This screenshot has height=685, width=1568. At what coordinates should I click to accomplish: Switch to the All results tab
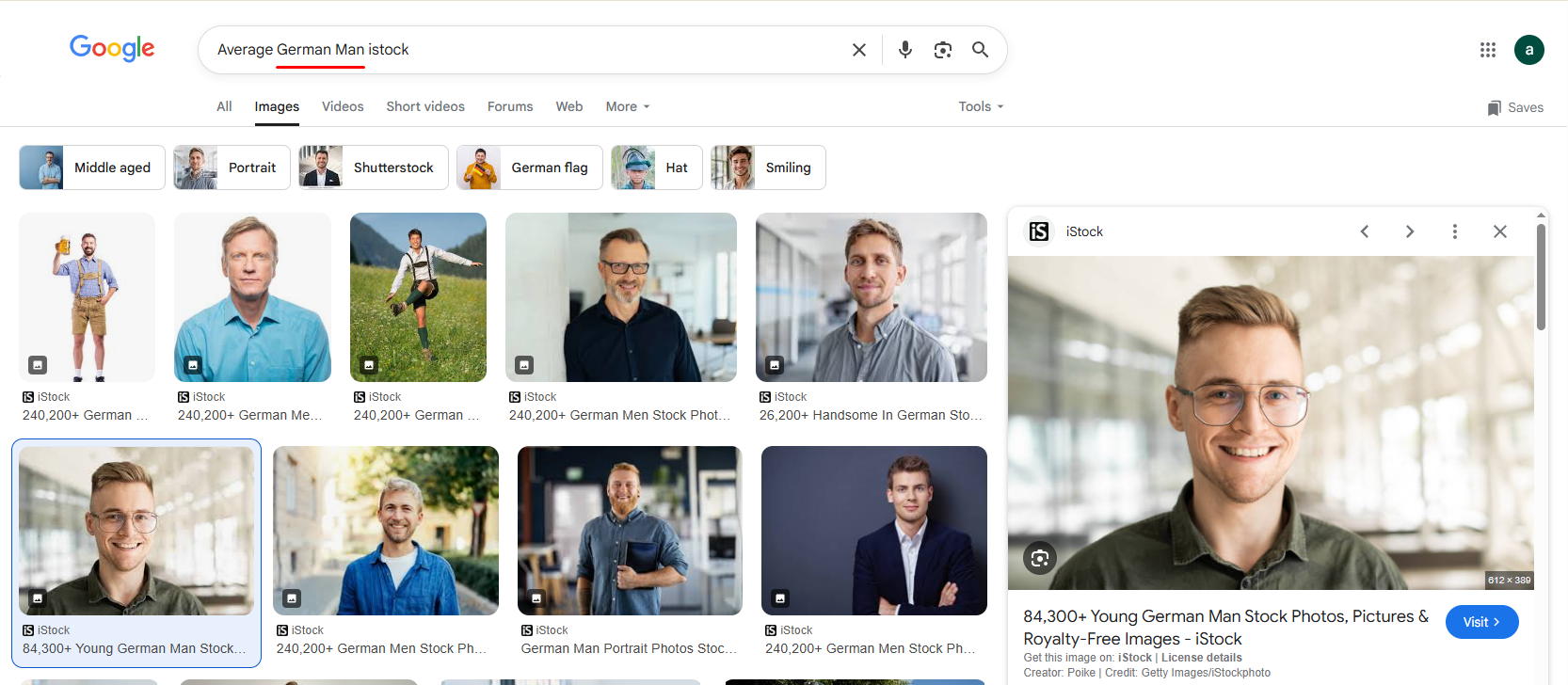224,106
